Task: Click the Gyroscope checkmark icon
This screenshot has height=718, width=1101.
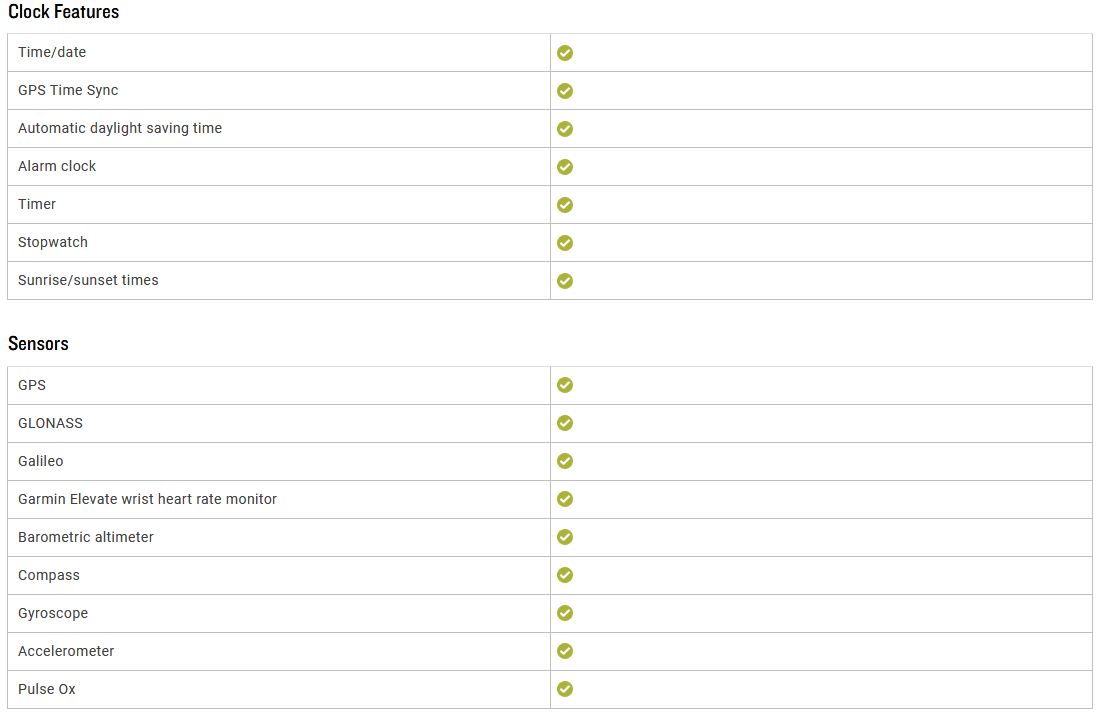Action: tap(565, 612)
